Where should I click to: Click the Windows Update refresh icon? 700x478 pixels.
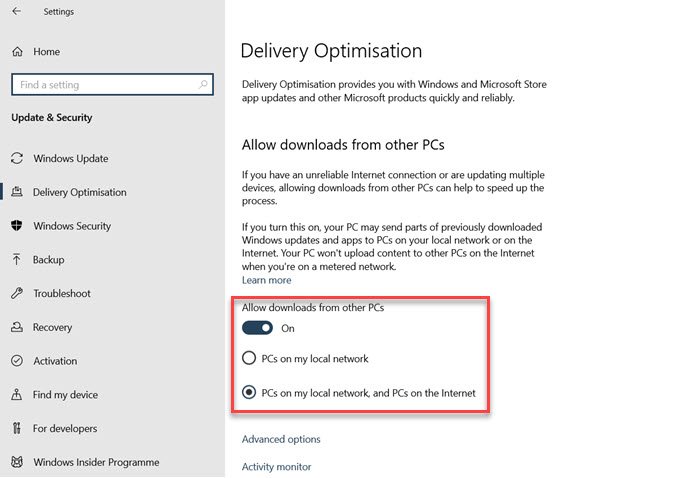(17, 158)
